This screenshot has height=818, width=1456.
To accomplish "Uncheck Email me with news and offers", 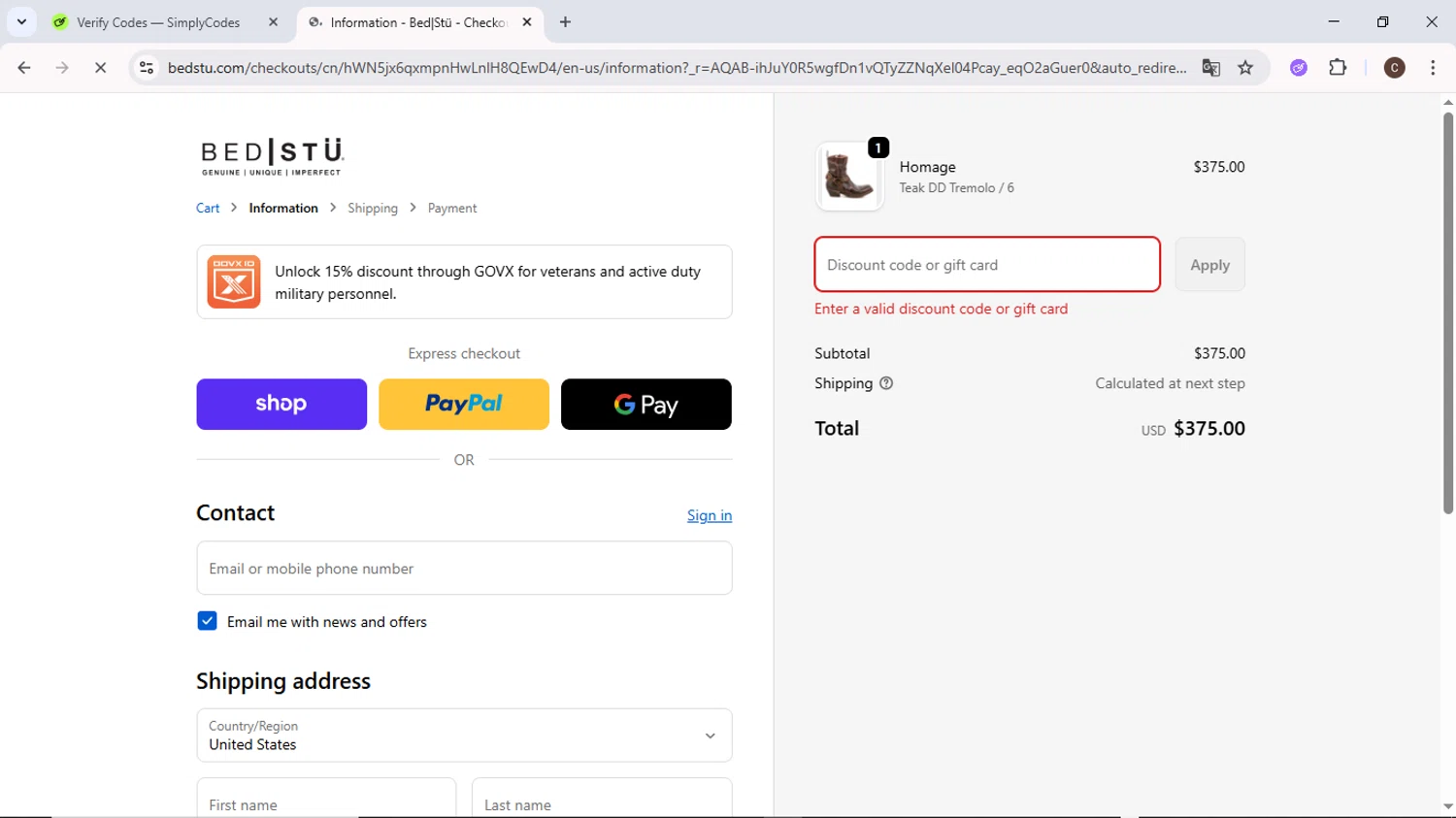I will point(207,621).
